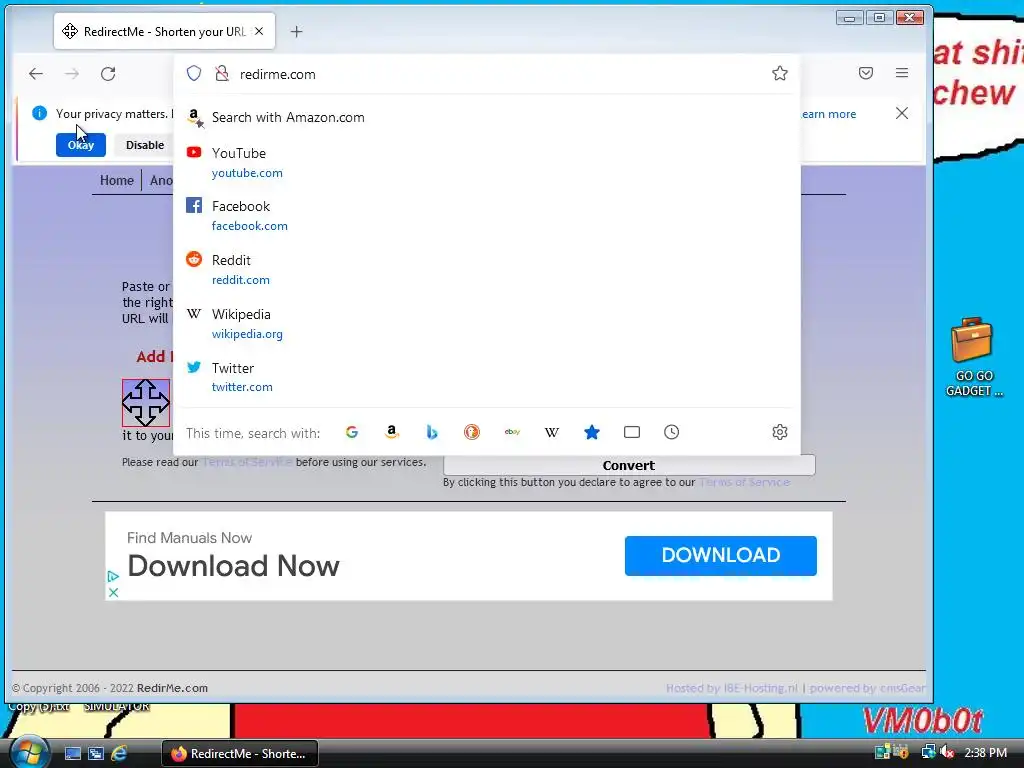The height and width of the screenshot is (768, 1024).
Task: Reload the page with refresh icon
Action: click(108, 74)
